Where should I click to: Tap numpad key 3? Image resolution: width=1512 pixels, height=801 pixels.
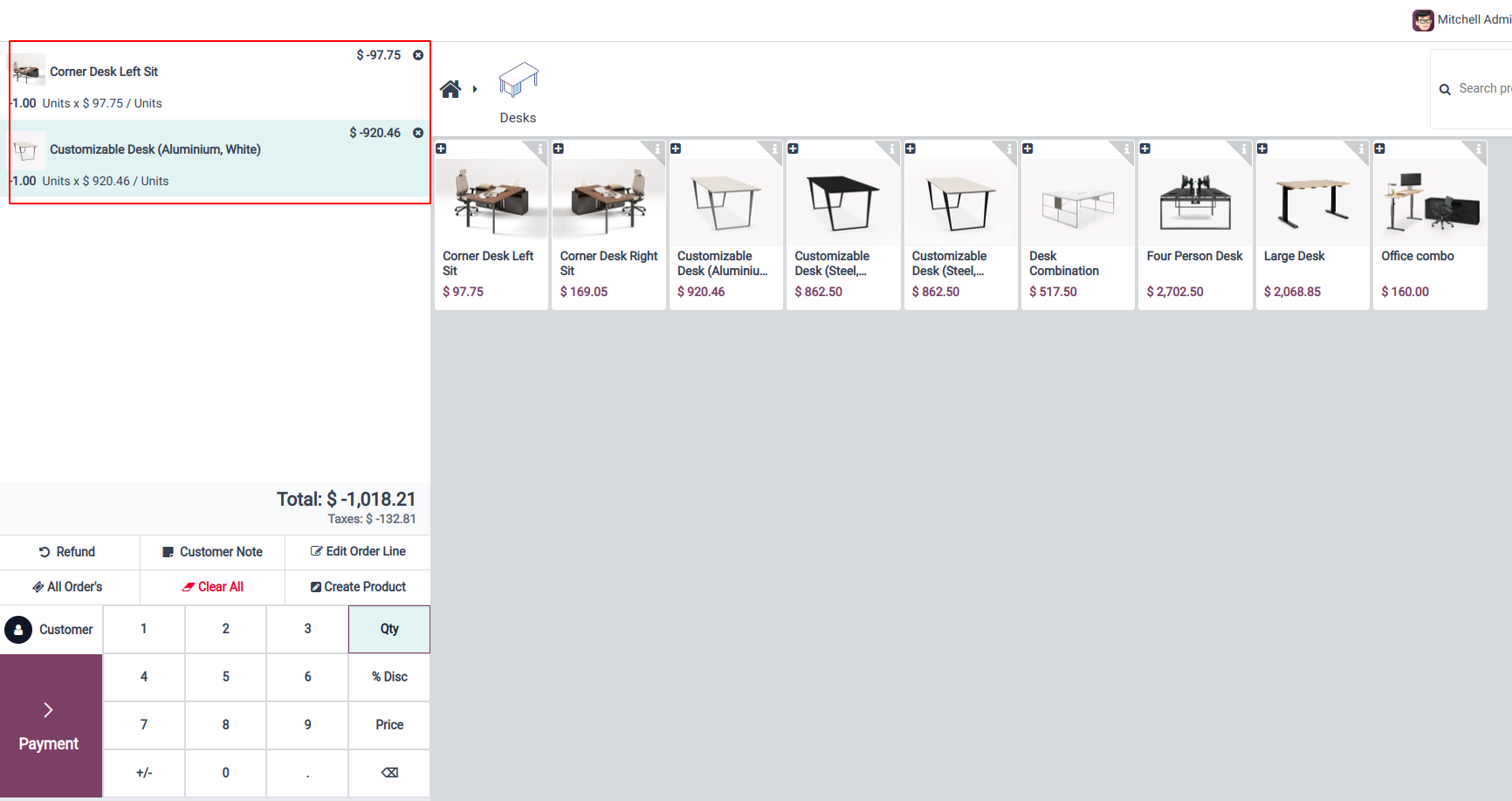(x=307, y=629)
